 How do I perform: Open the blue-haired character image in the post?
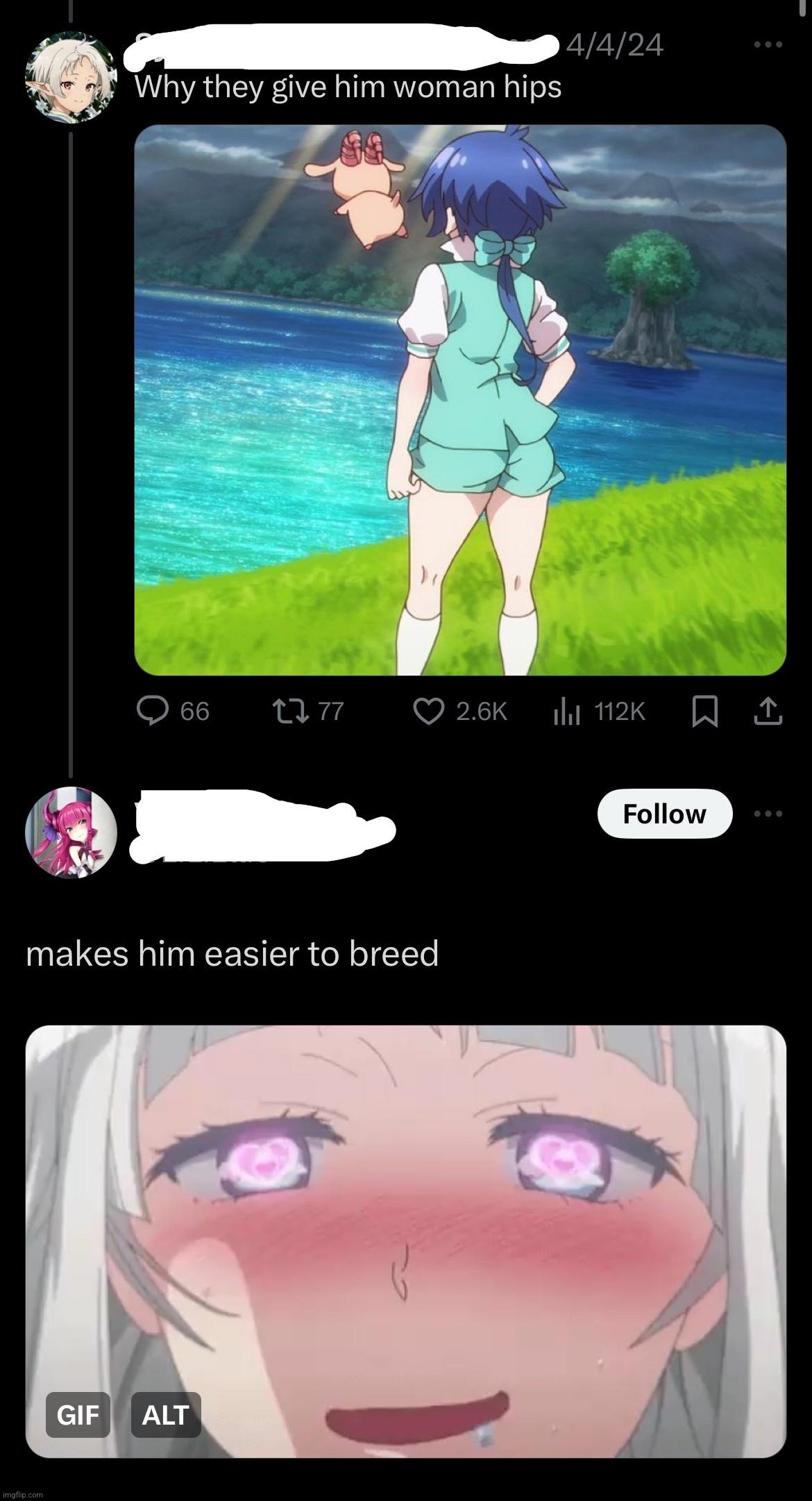[x=460, y=400]
